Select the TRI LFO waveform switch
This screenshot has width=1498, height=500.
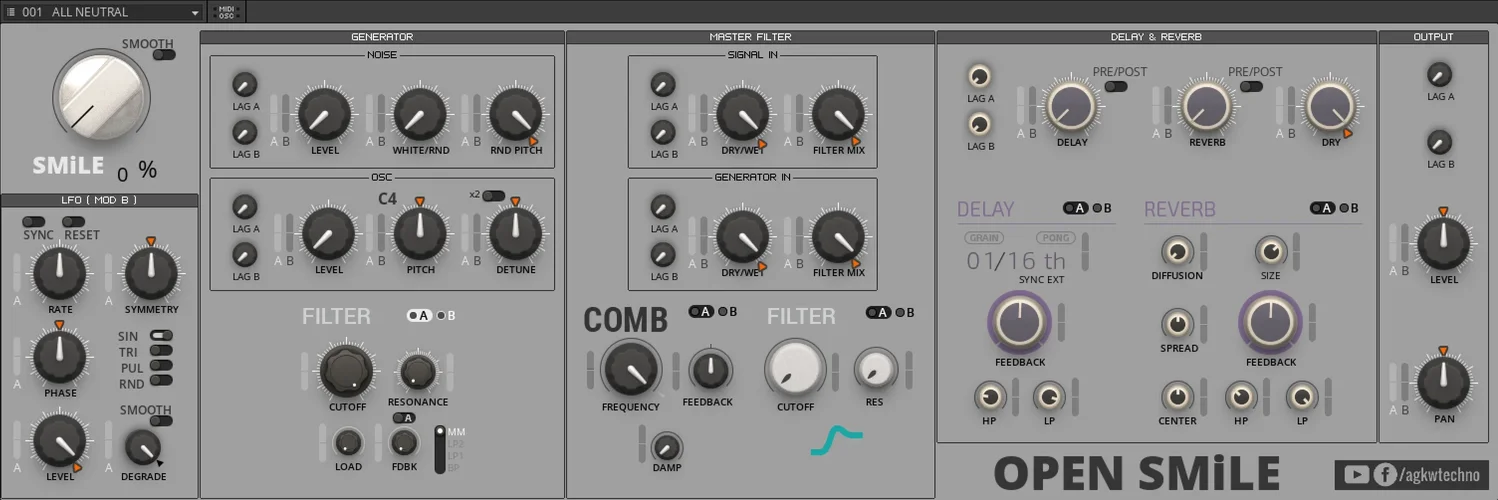click(x=161, y=351)
